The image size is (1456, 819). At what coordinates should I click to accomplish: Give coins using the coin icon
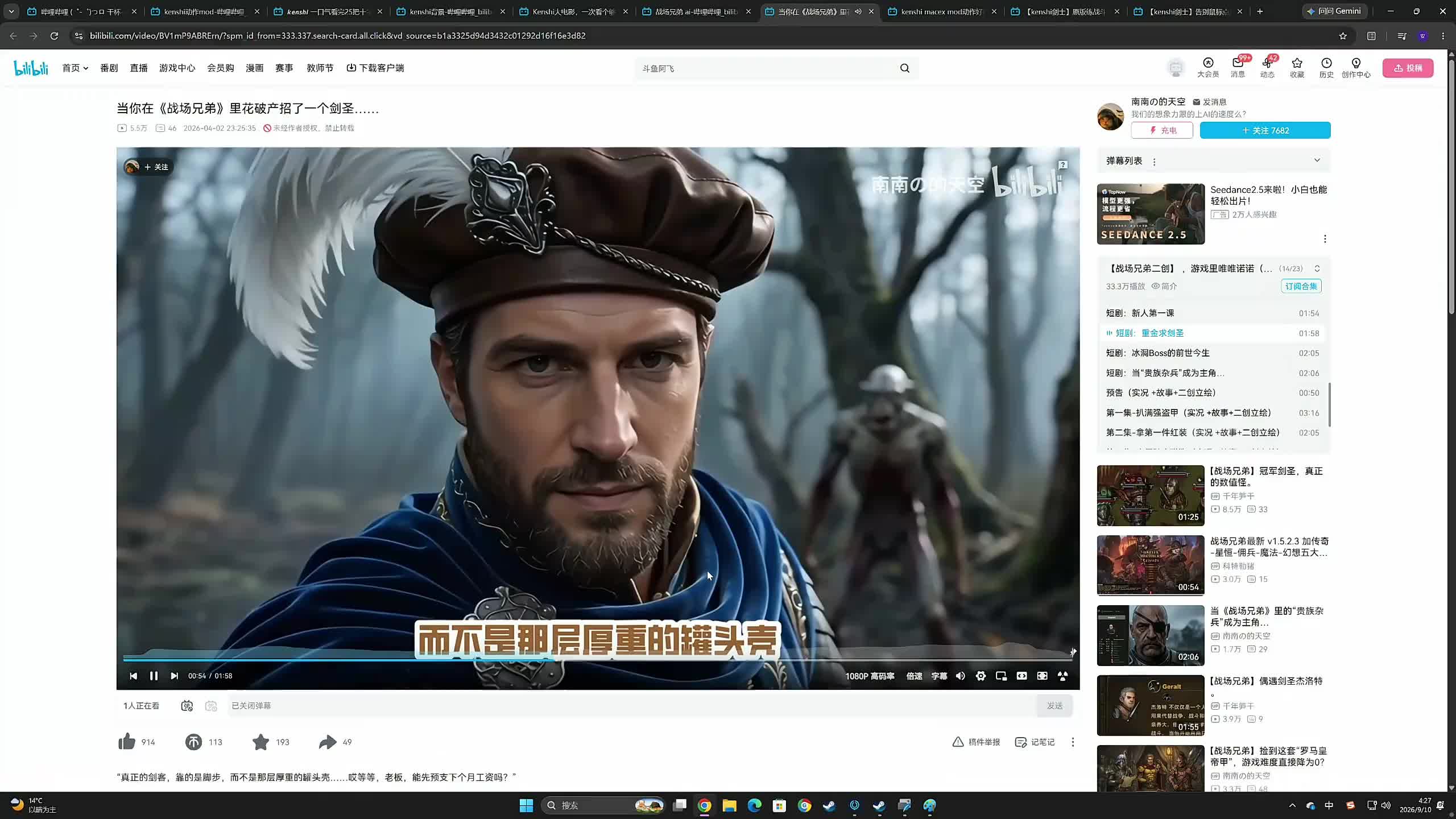click(x=193, y=742)
